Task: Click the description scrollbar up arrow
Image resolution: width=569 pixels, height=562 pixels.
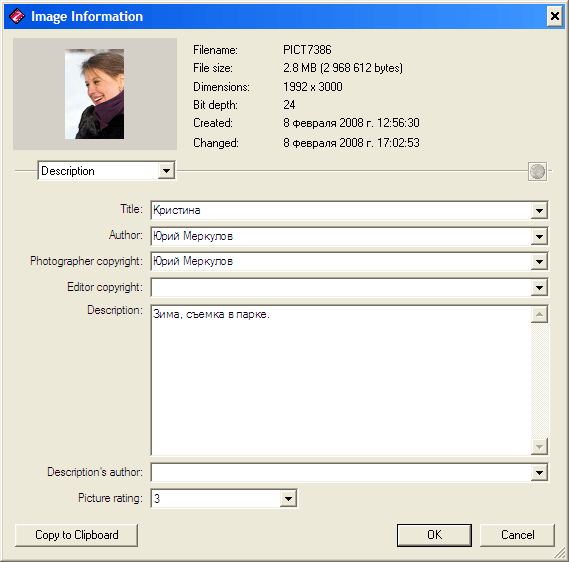Action: coord(539,315)
